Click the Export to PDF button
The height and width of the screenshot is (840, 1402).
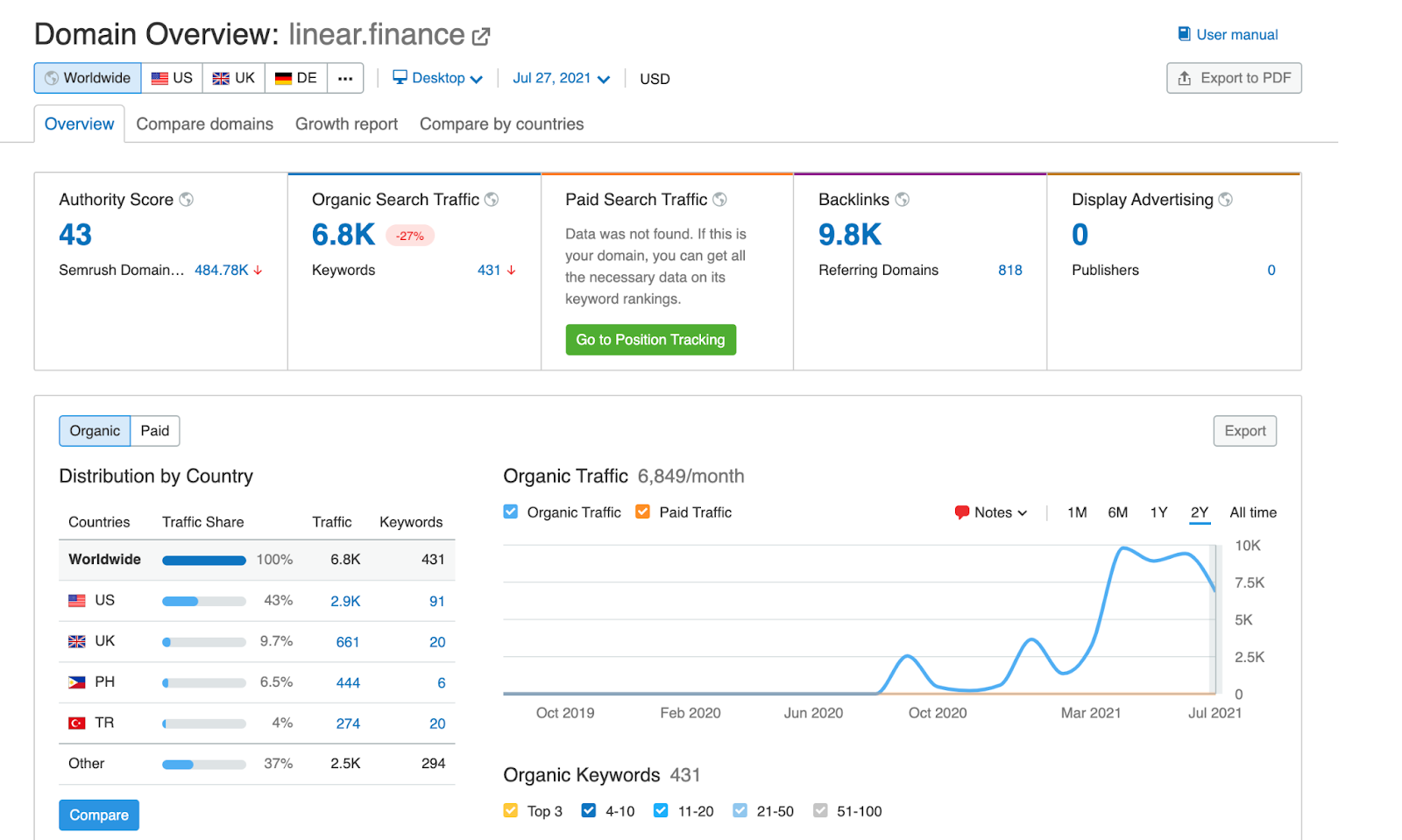tap(1234, 78)
